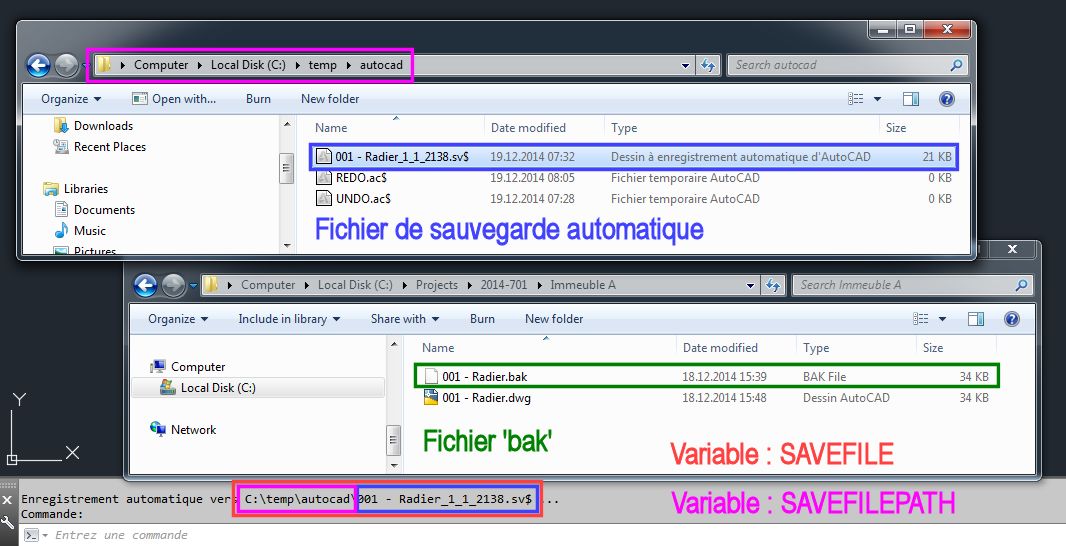Click Projects in the Immeuble A breadcrumb
This screenshot has width=1066, height=546.
point(436,286)
